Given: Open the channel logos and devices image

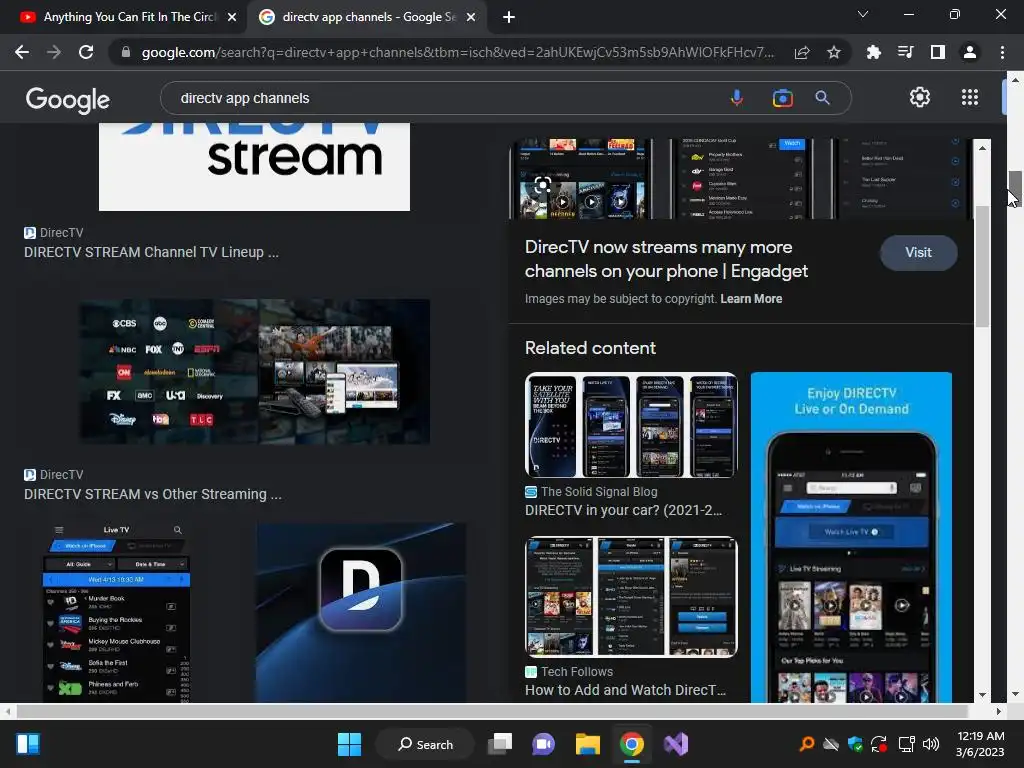Looking at the screenshot, I should [254, 372].
